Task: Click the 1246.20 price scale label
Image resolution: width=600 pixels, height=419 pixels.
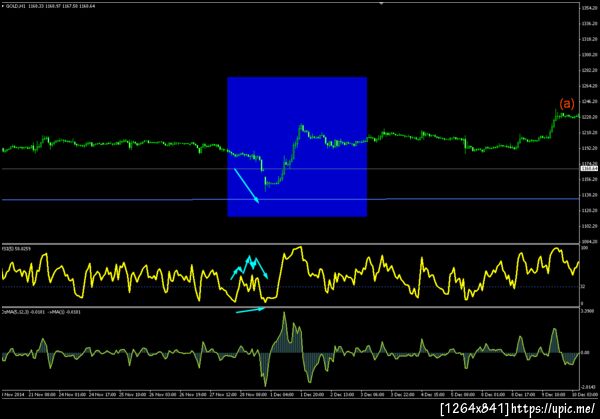Action: tap(589, 101)
